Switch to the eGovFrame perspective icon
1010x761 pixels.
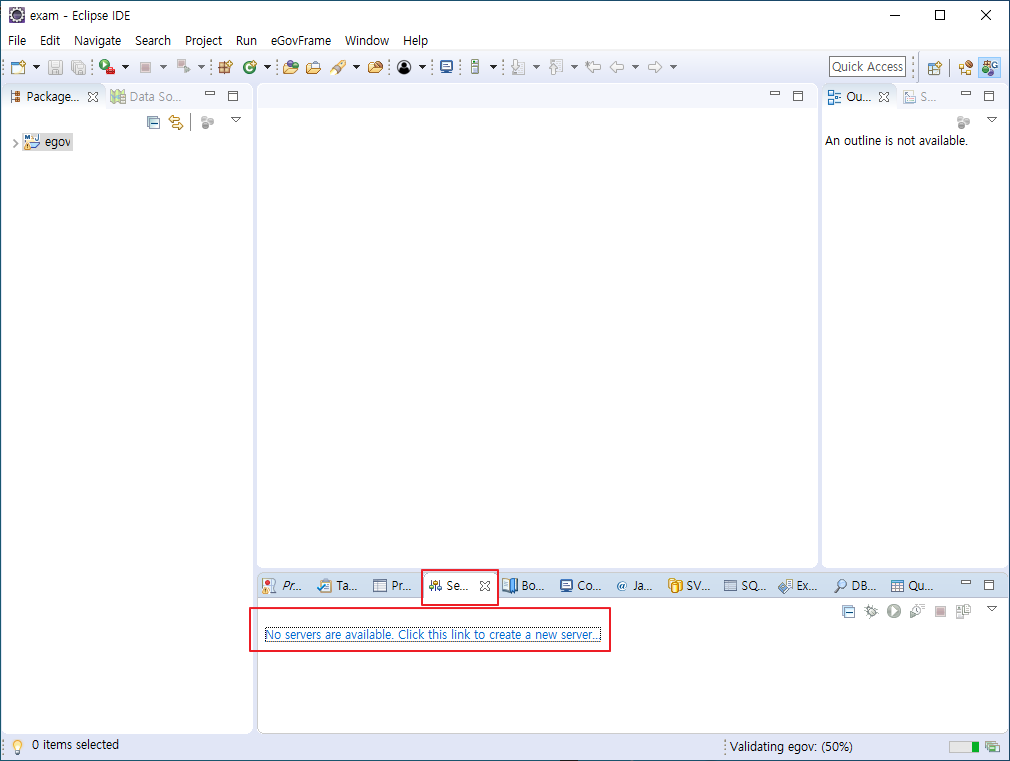990,67
